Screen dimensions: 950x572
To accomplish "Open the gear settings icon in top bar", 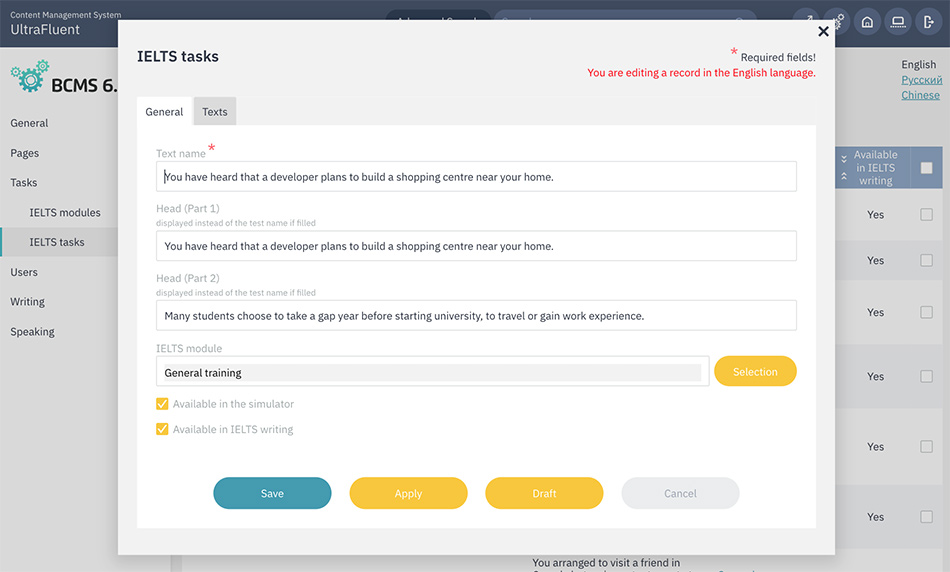I will click(839, 22).
